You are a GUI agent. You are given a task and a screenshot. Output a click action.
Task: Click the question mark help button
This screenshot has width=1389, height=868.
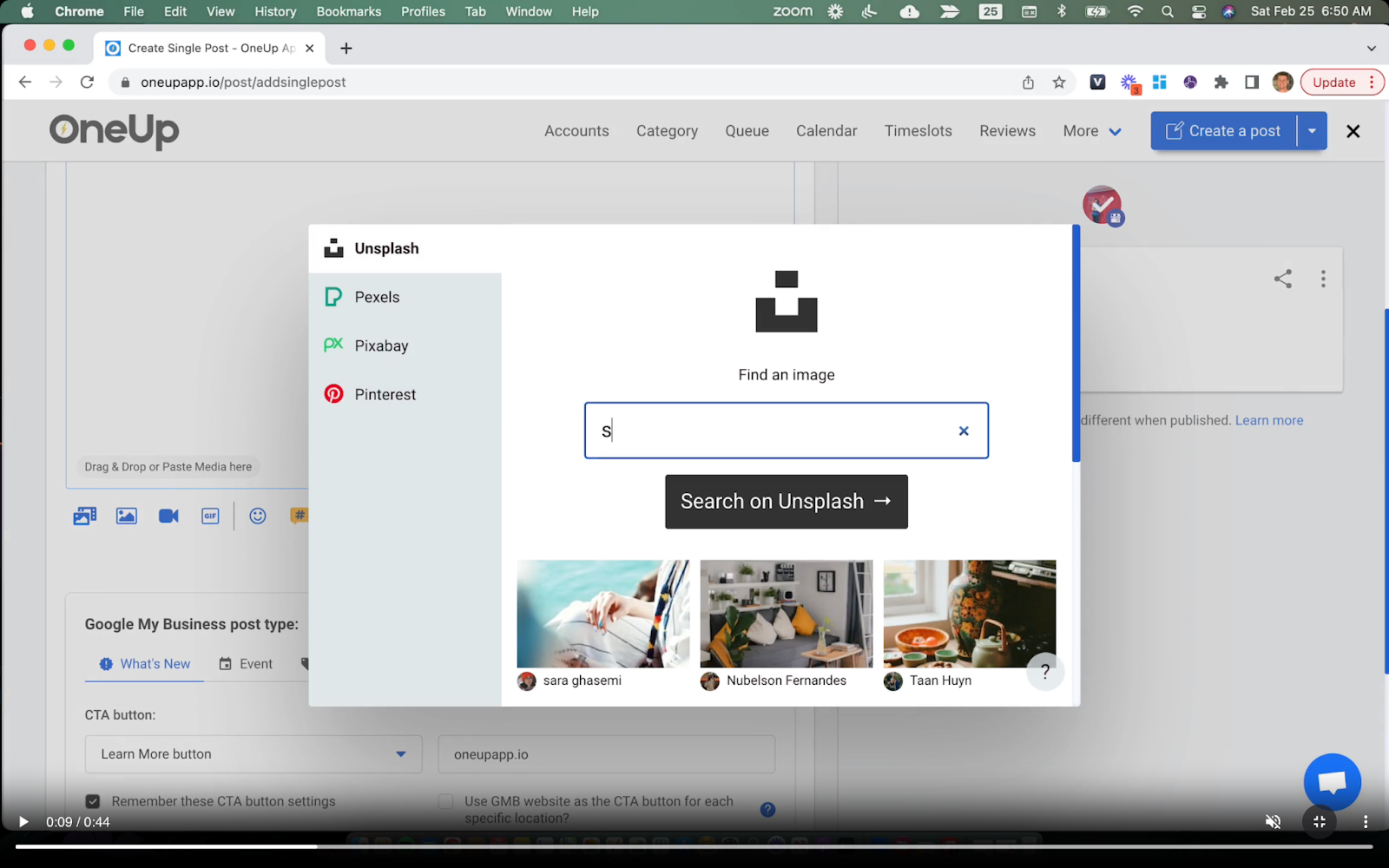1045,672
